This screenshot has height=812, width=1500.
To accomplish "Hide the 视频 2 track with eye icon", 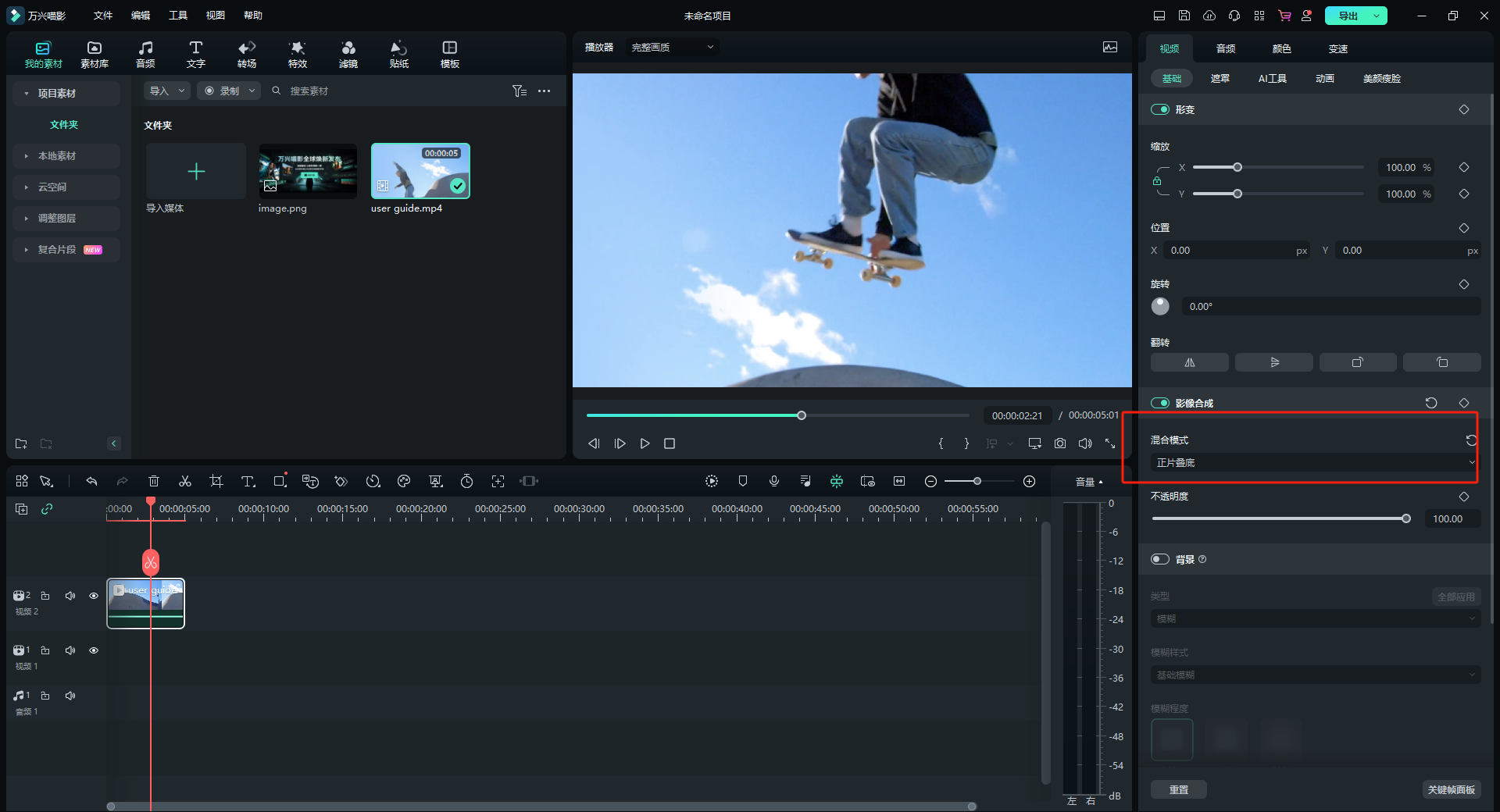I will [94, 596].
